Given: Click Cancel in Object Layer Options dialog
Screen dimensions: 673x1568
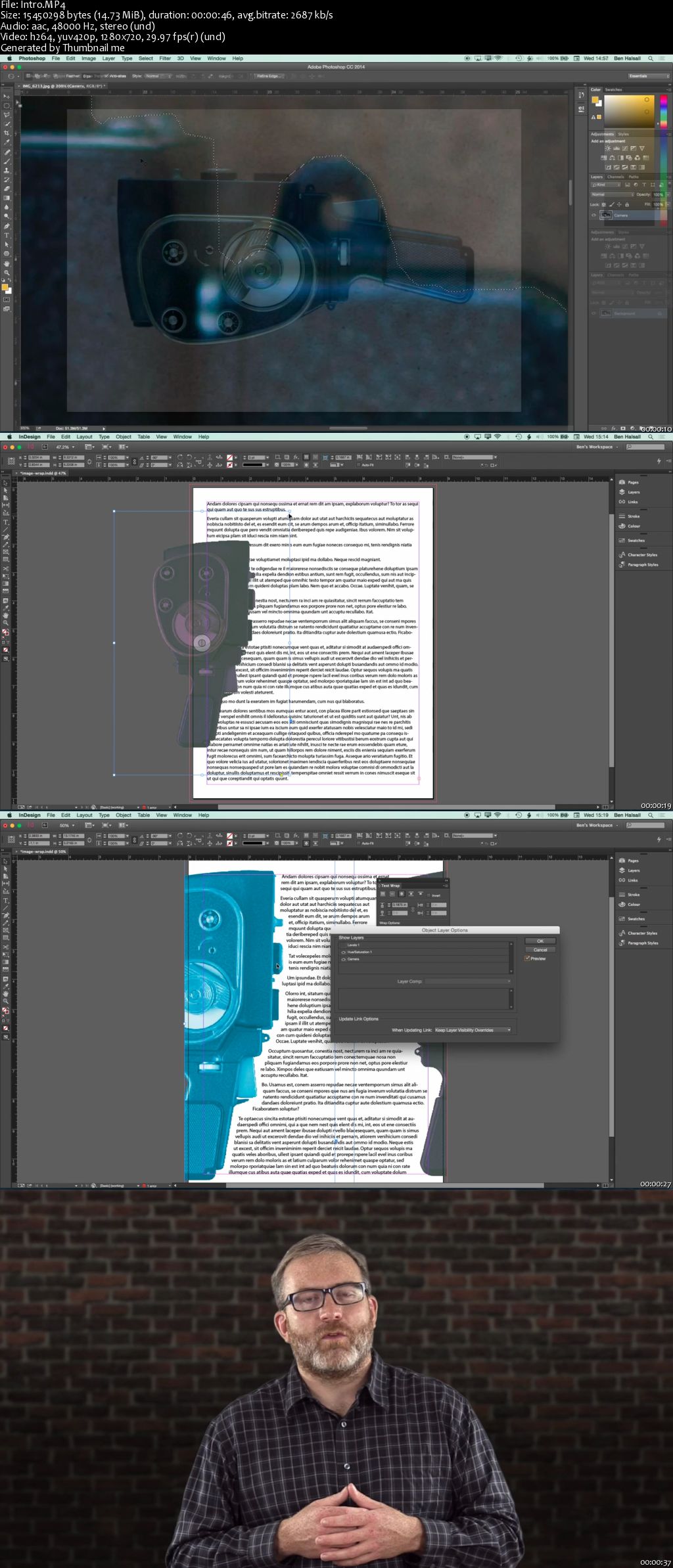Looking at the screenshot, I should (x=540, y=950).
